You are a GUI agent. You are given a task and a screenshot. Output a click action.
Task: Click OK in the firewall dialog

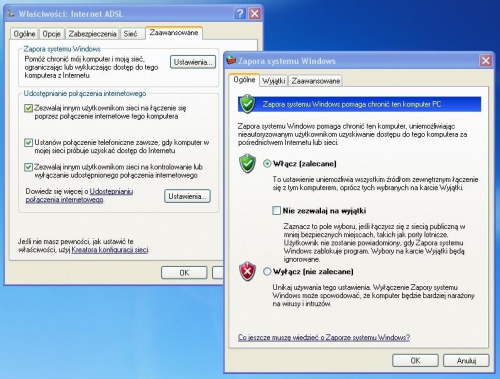point(415,360)
